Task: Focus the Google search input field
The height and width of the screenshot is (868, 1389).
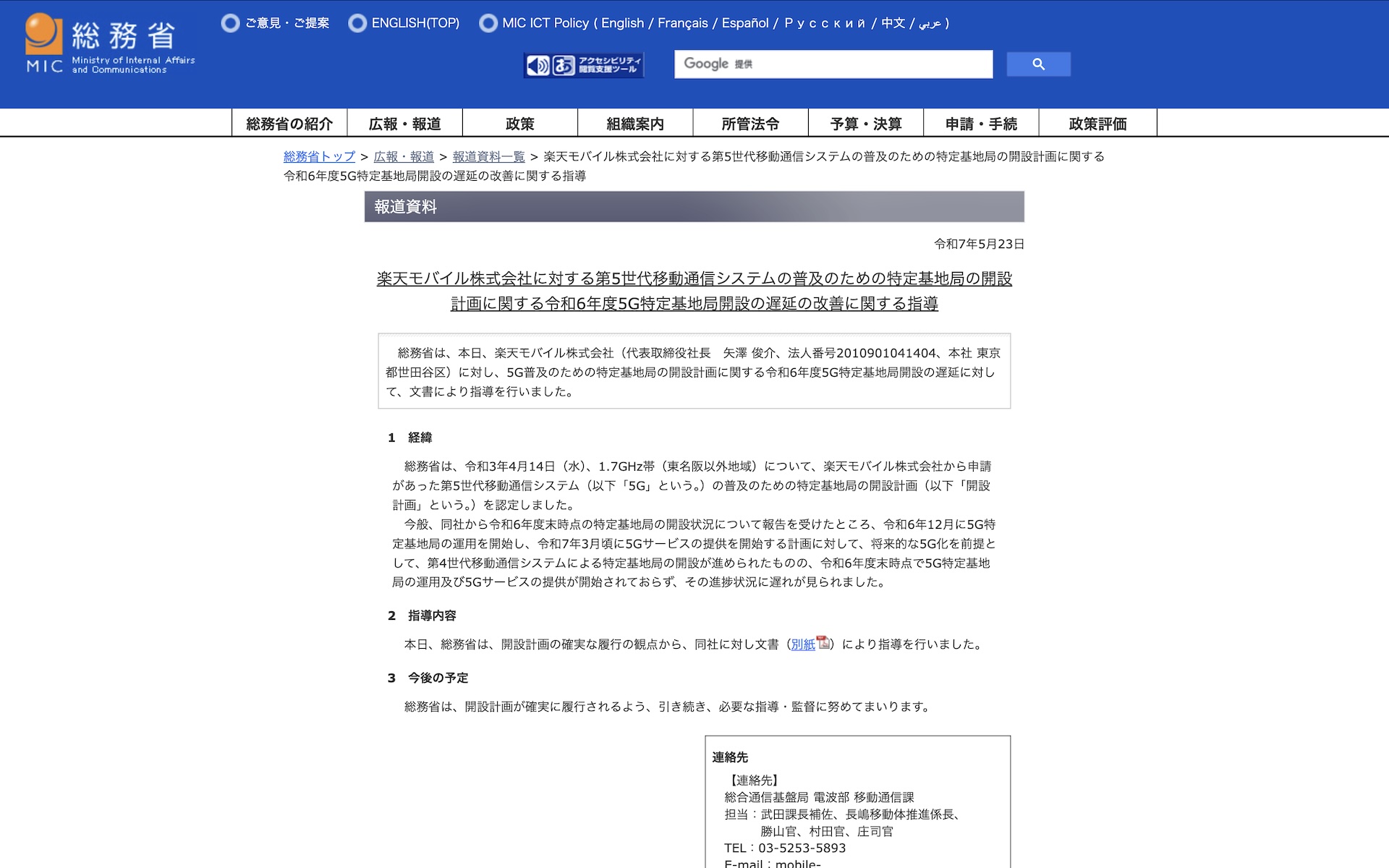Action: 833,64
